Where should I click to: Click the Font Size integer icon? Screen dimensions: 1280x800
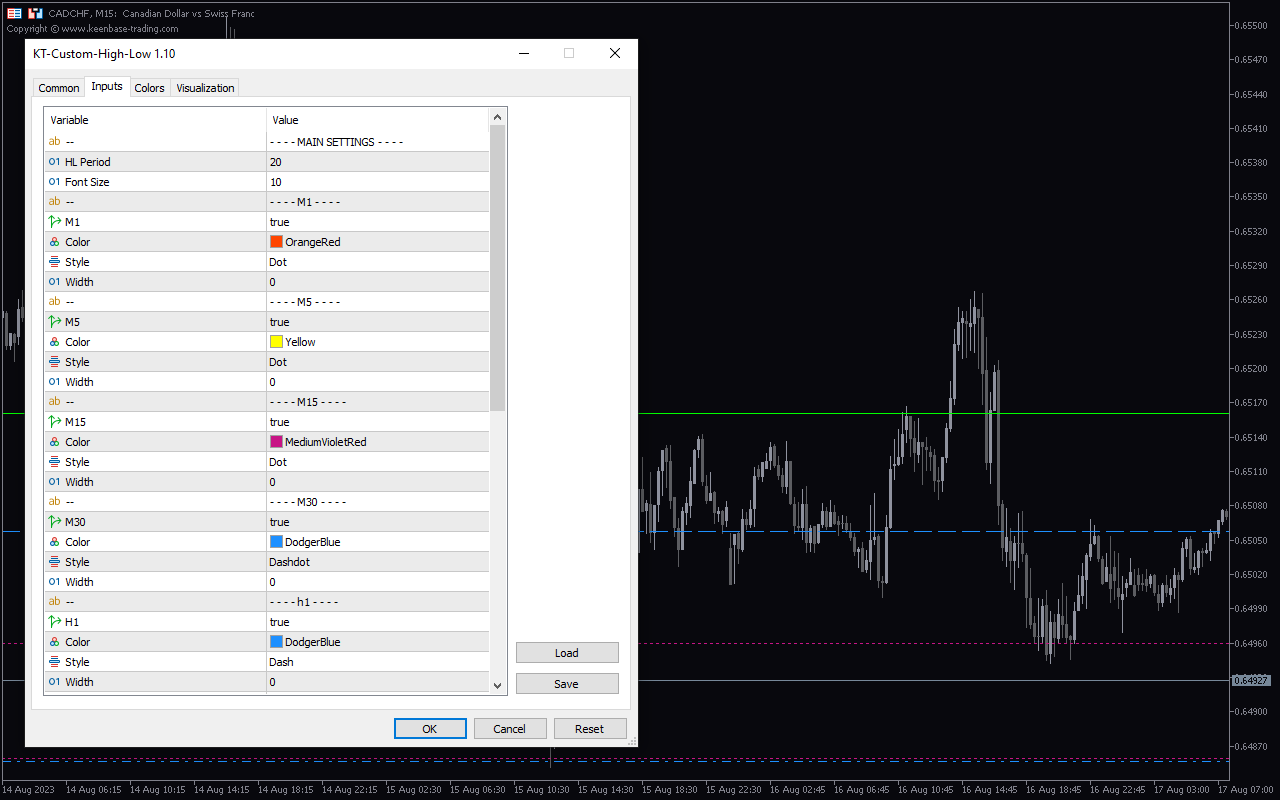55,182
